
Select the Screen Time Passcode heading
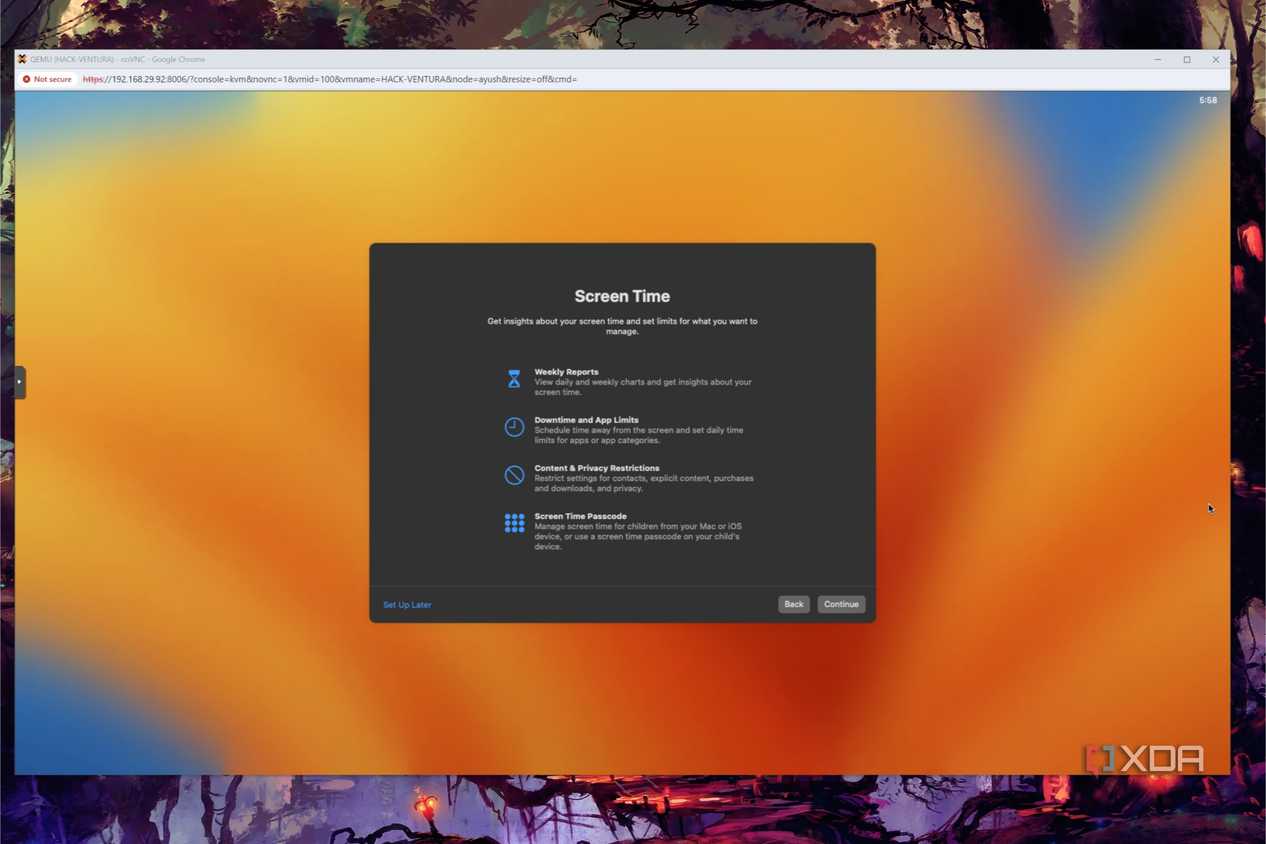[580, 516]
